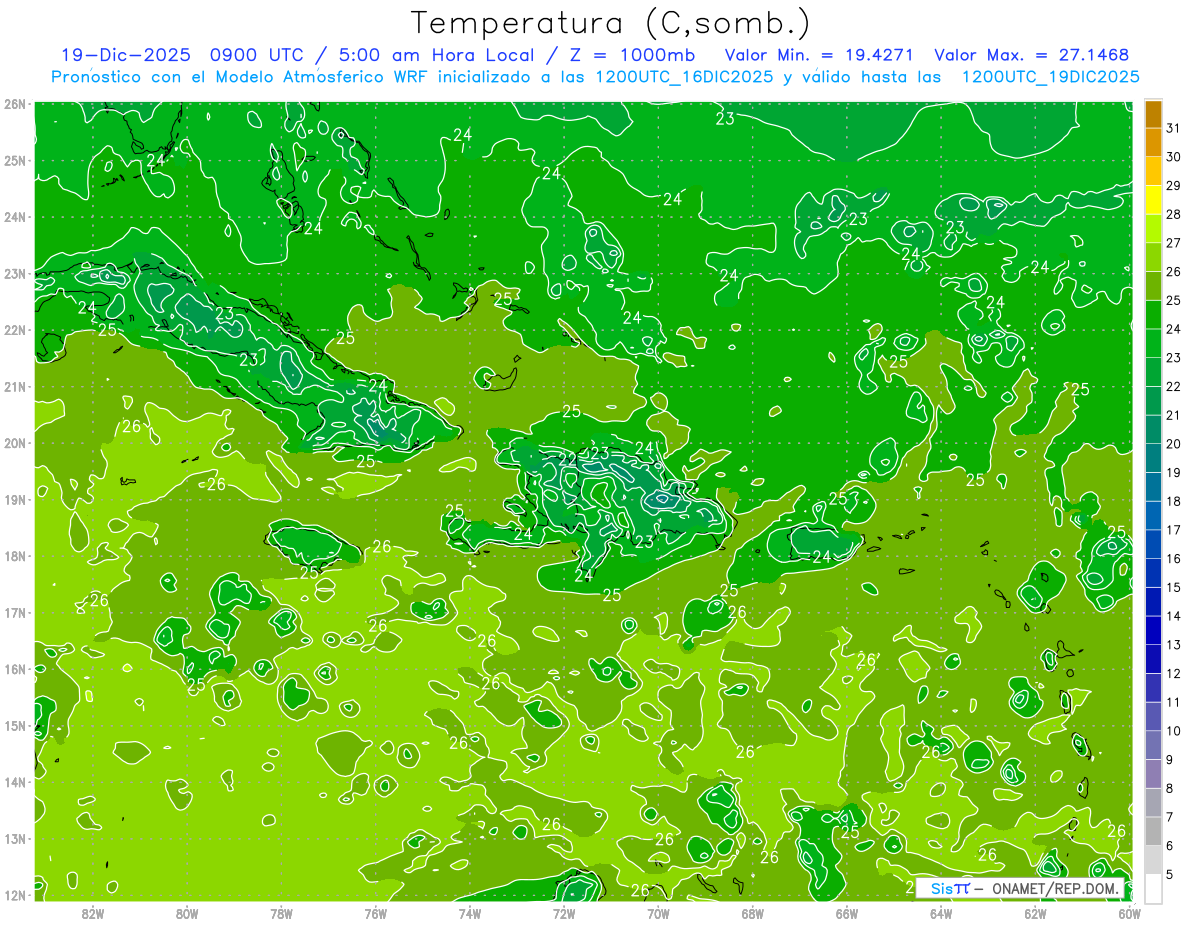Click the title Temperatura (C,somb.)
Image resolution: width=1200 pixels, height=927 pixels.
point(610,23)
